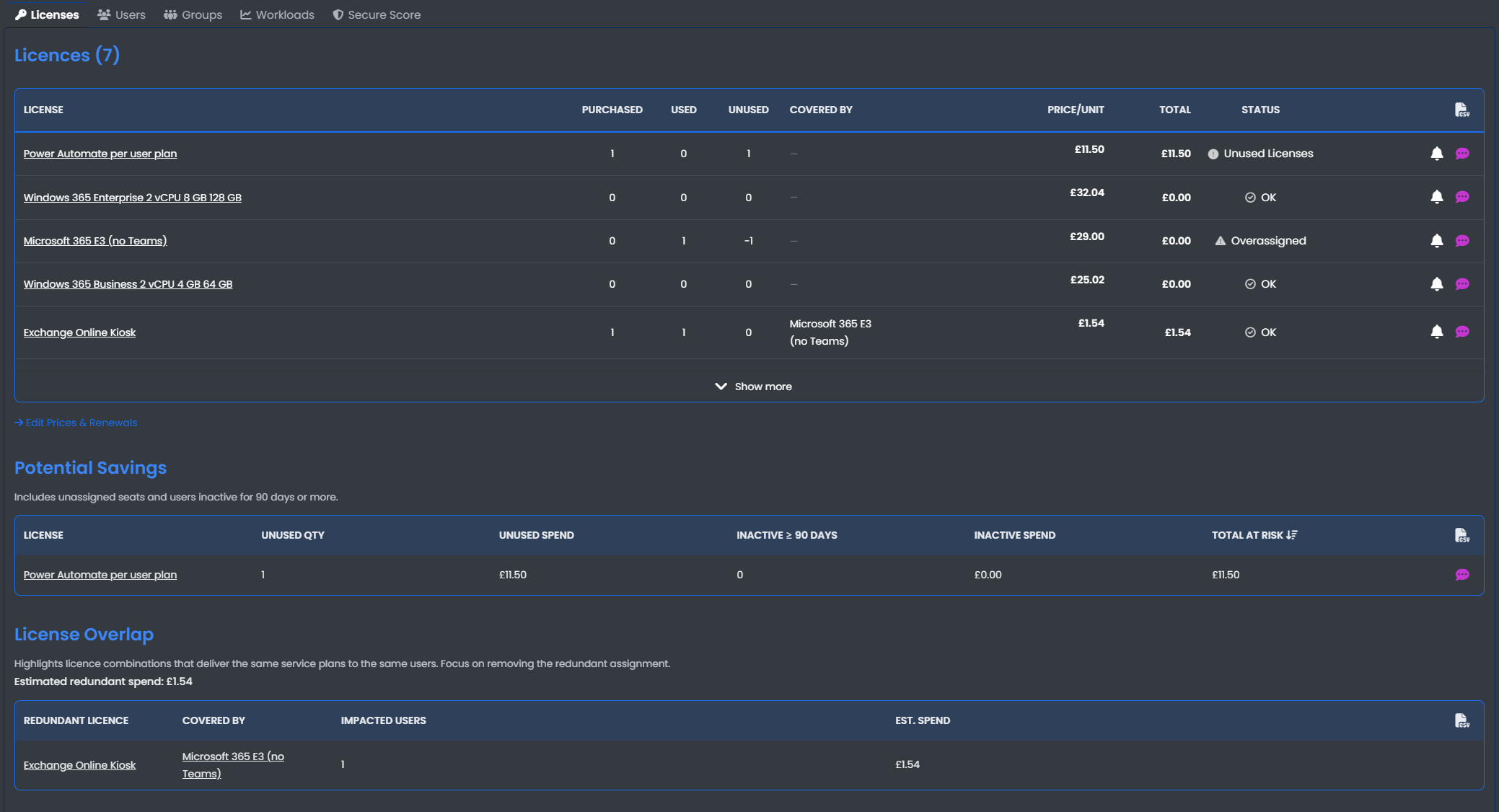Click the Potential Savings heading
1499x812 pixels.
(90, 468)
